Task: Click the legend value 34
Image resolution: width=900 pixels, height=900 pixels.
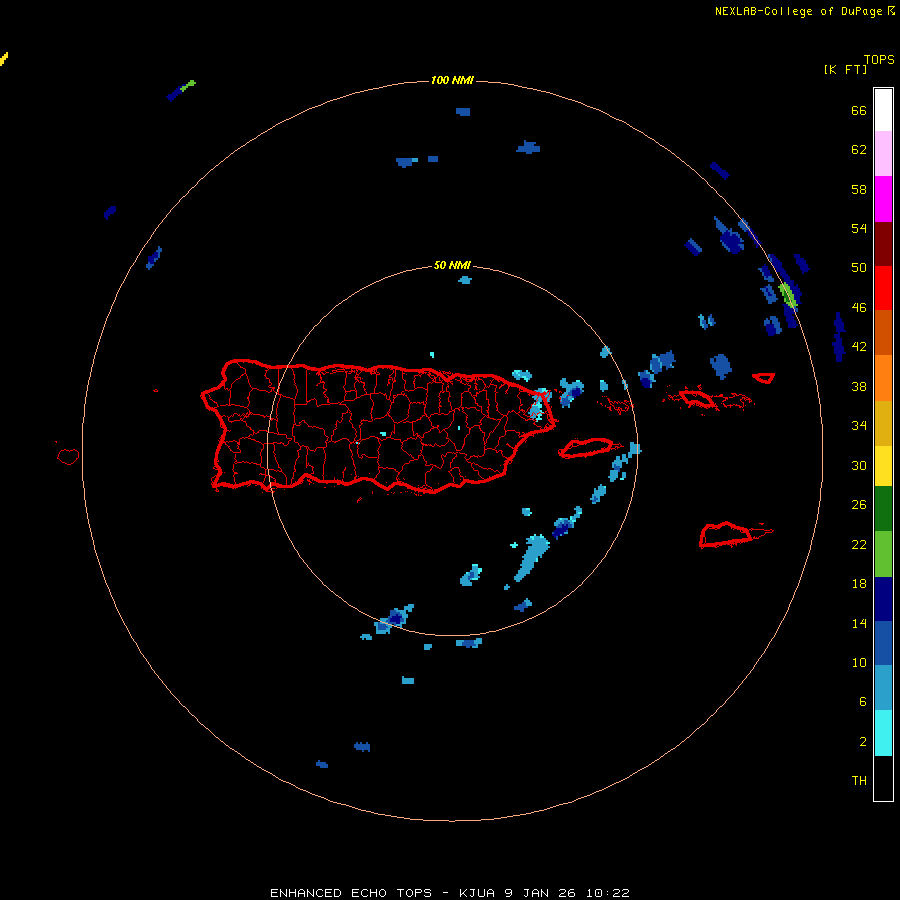Action: pyautogui.click(x=859, y=425)
